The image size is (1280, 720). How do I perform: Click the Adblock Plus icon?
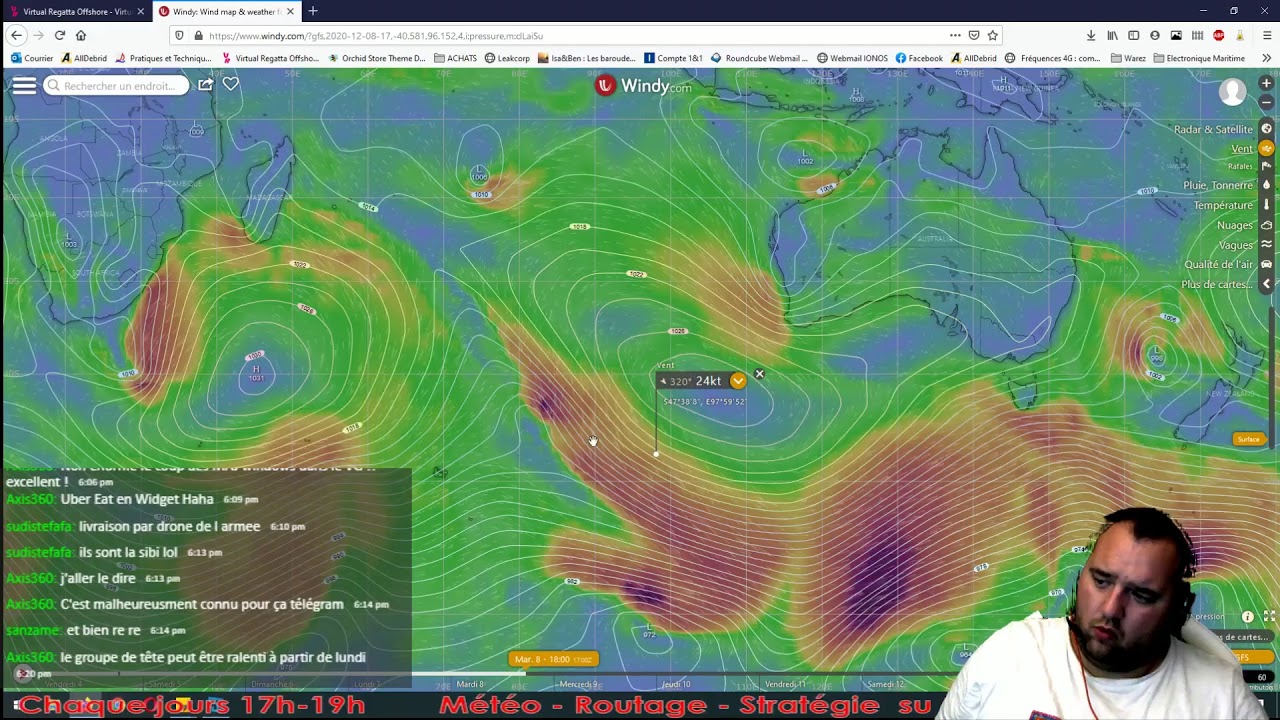pos(1218,35)
